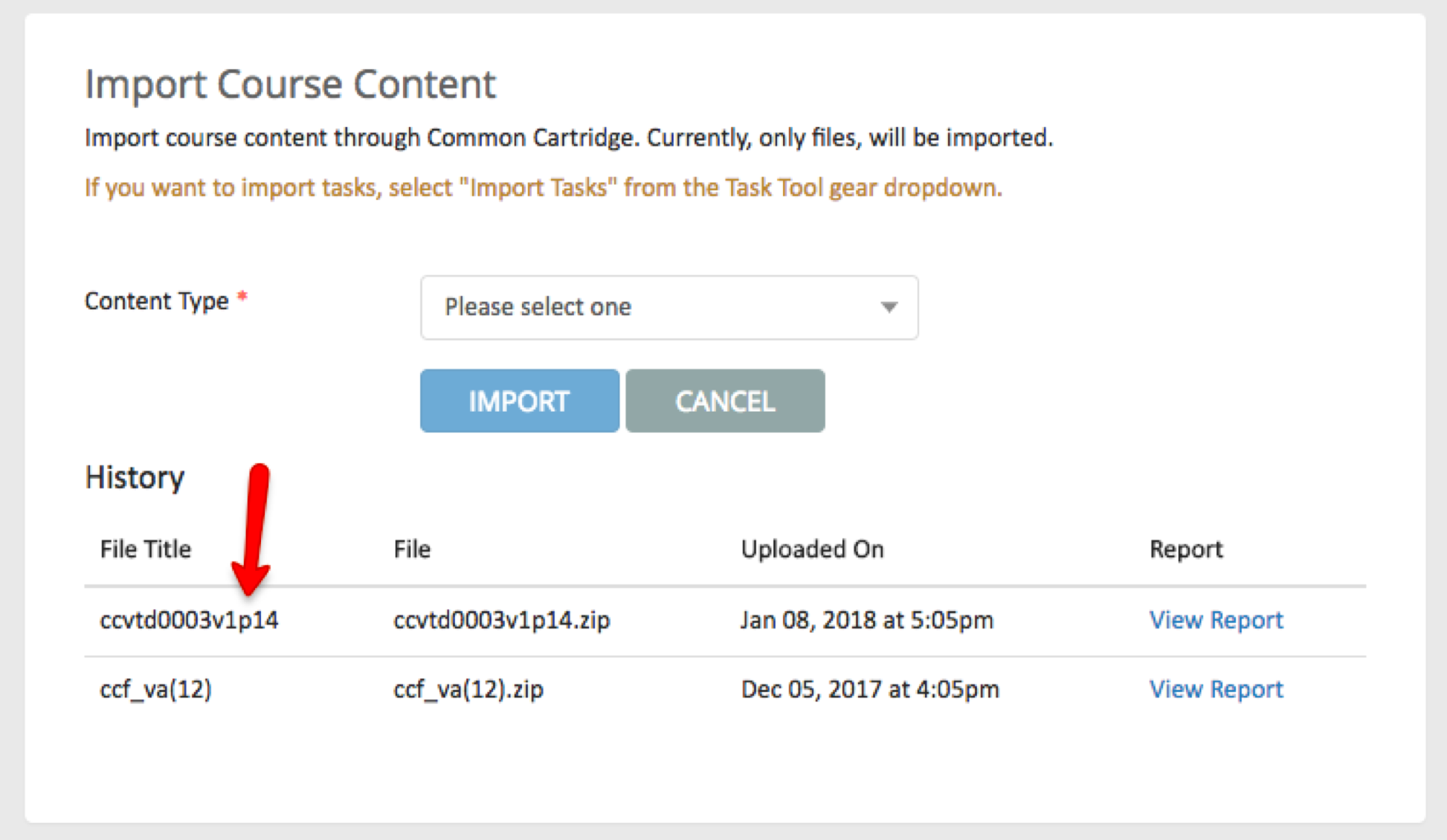1447x840 pixels.
Task: View Report for ccf_va(12).zip
Action: 1216,689
